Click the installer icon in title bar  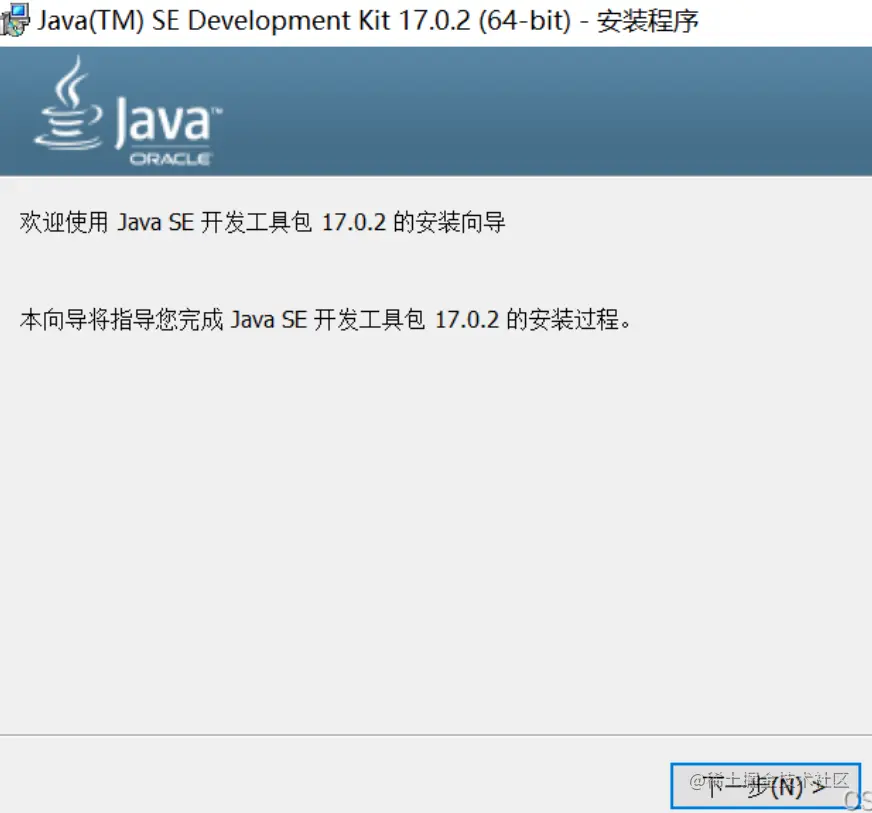(x=14, y=20)
